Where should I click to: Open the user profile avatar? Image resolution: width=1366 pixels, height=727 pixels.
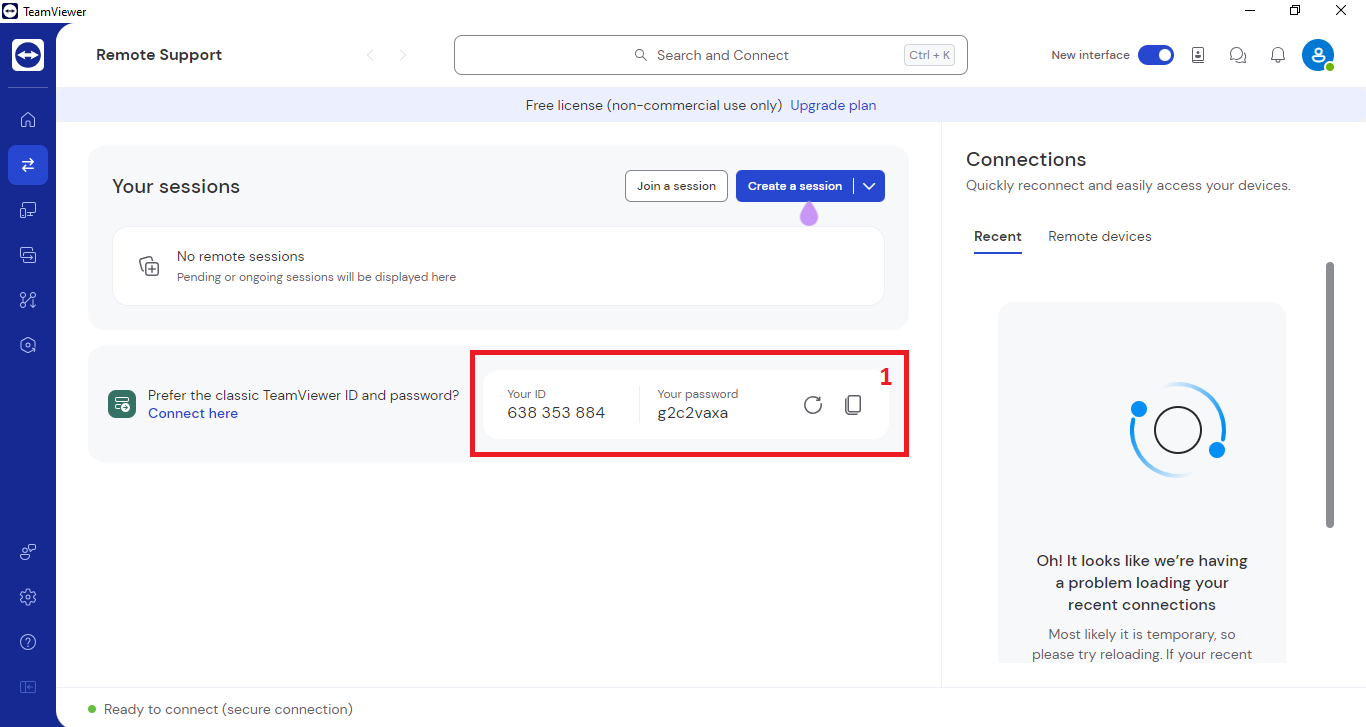point(1318,55)
